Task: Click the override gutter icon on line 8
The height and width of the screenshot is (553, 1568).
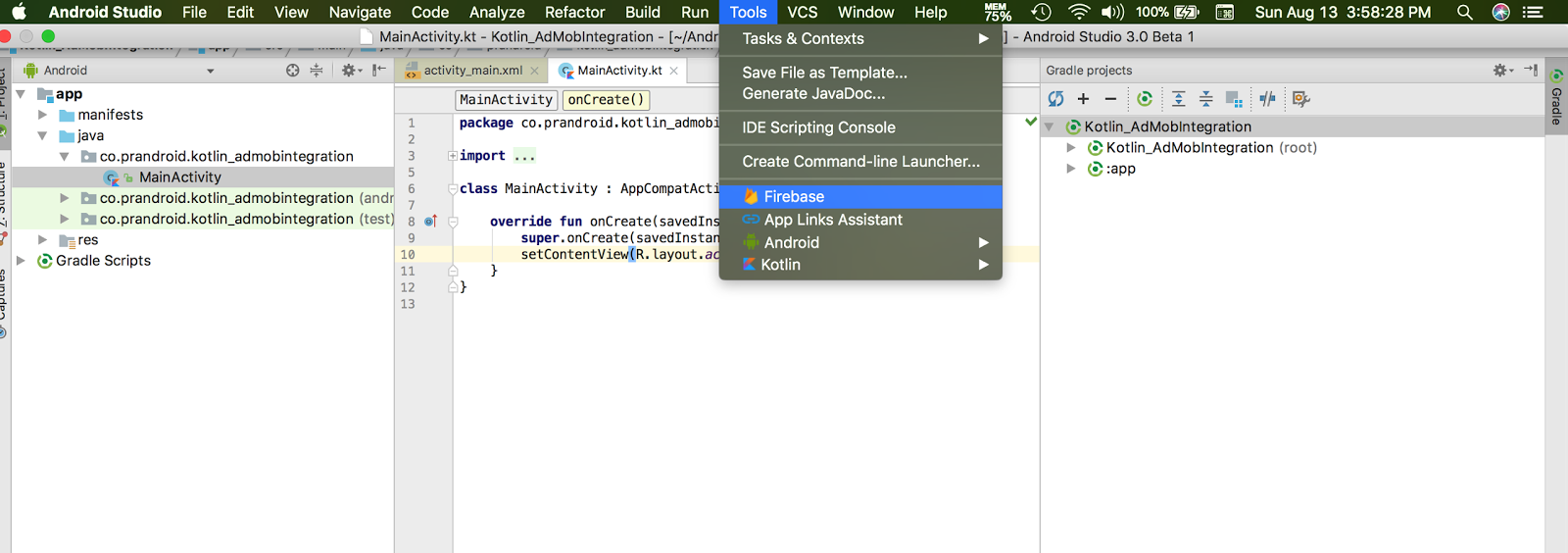Action: tap(430, 222)
